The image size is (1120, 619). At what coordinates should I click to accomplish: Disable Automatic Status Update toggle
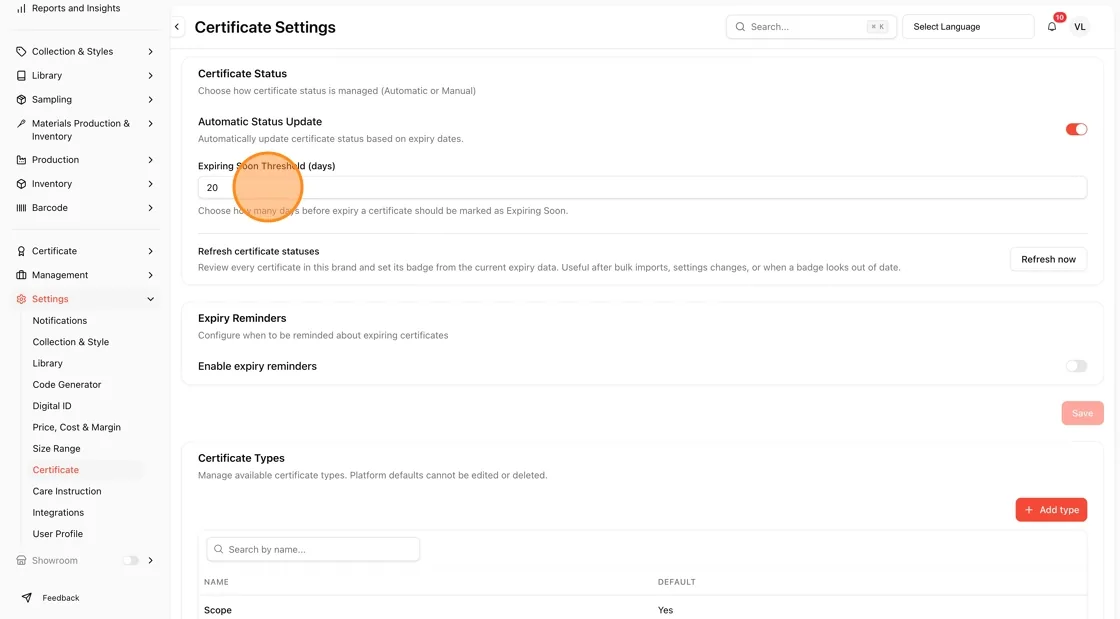coord(1076,129)
